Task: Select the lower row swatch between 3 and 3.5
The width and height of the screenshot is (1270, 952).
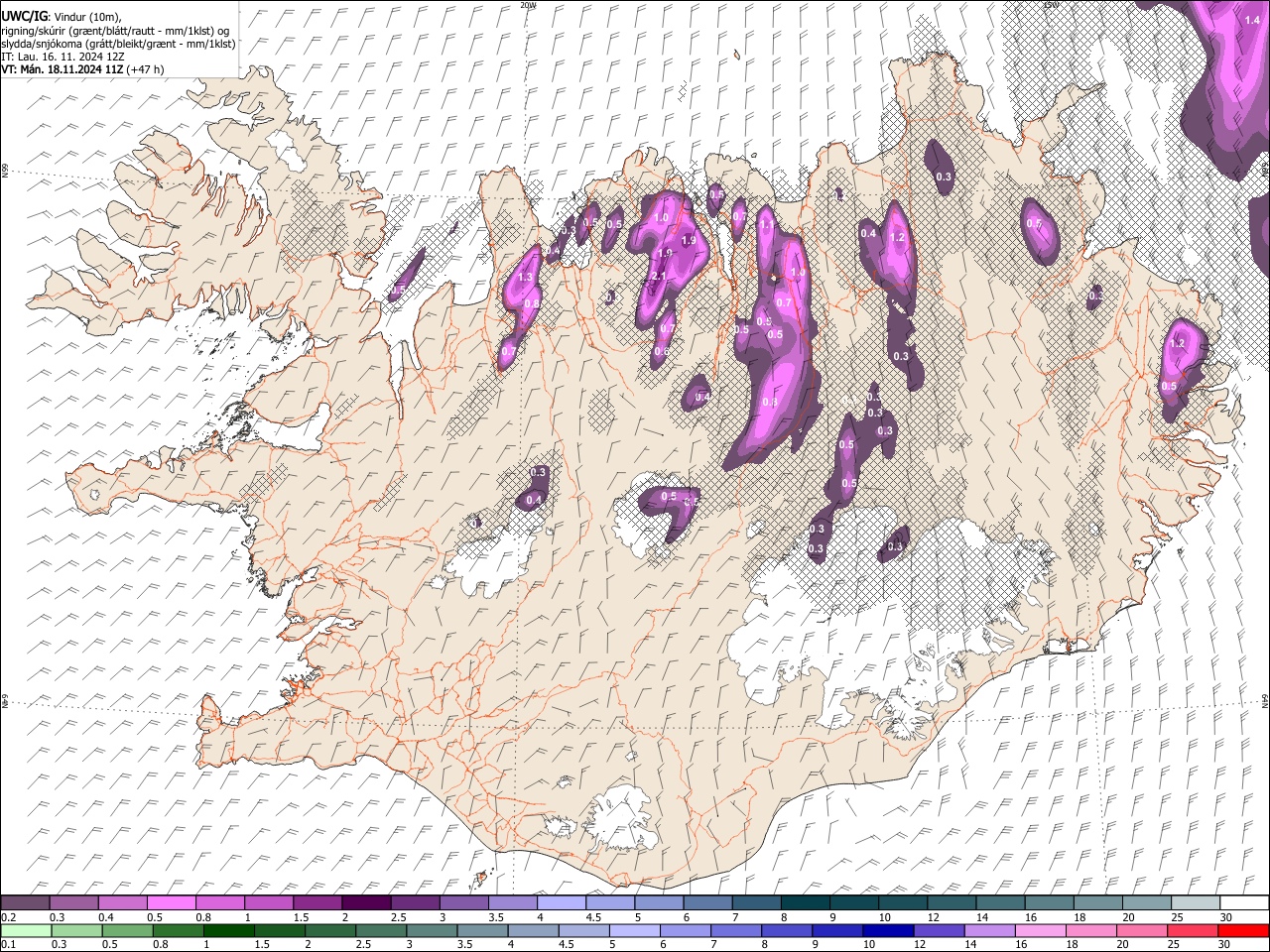Action: click(x=432, y=931)
